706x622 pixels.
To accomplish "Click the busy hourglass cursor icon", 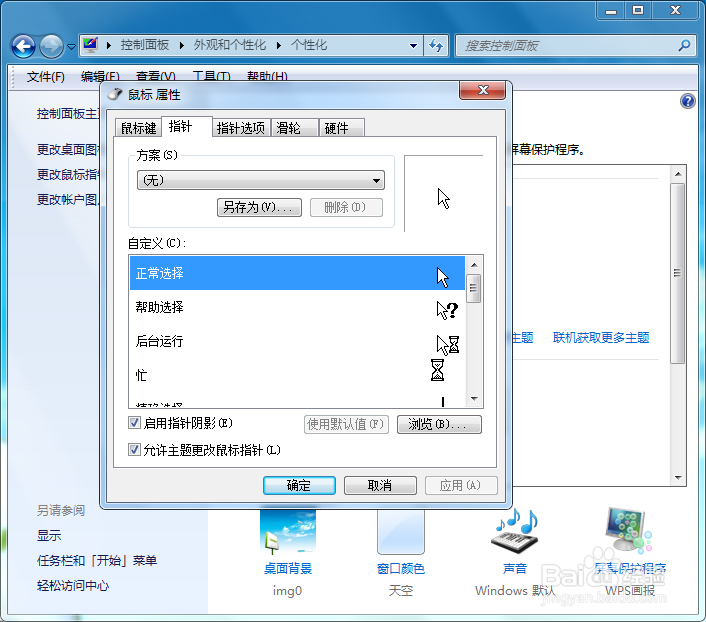I will [x=437, y=370].
